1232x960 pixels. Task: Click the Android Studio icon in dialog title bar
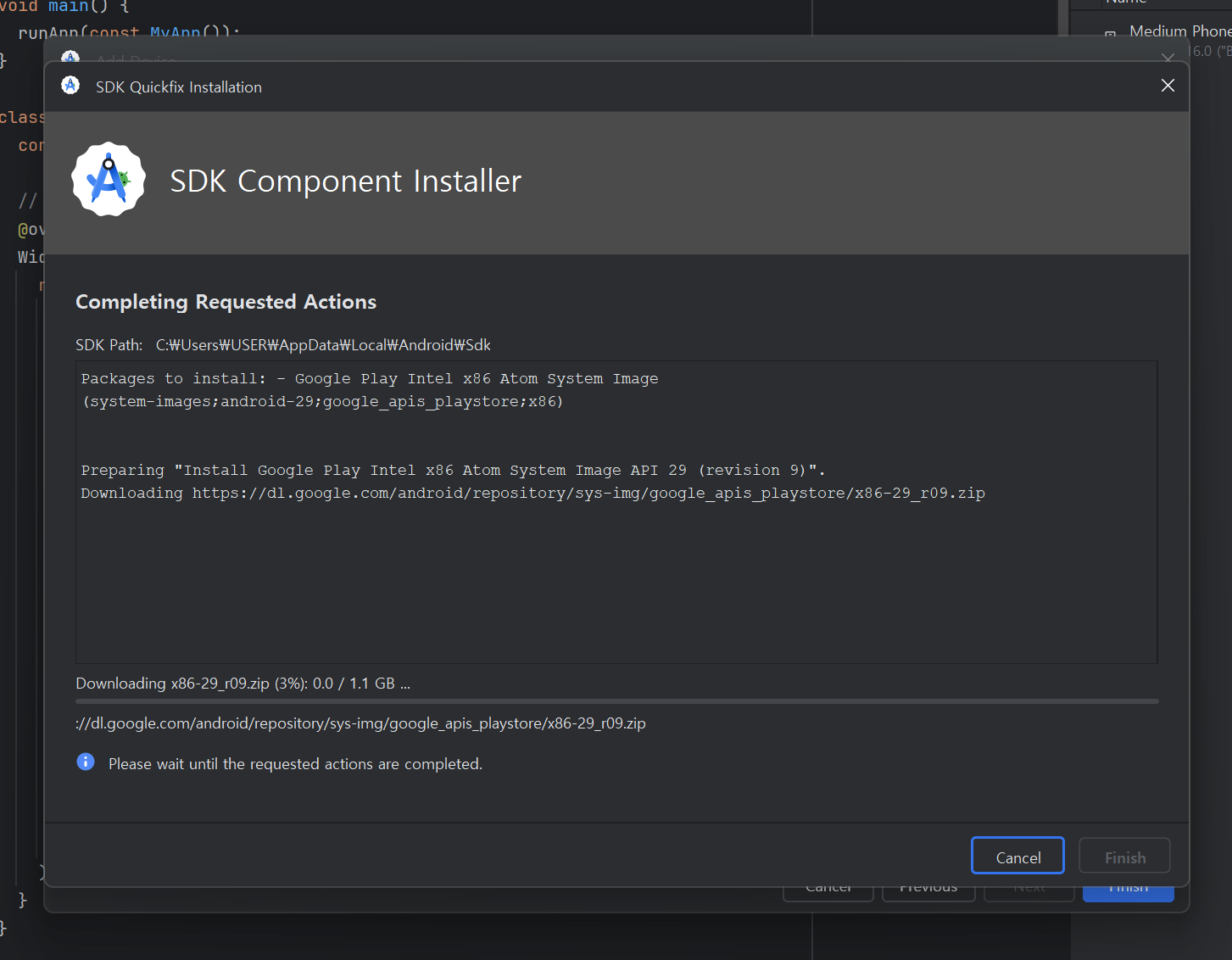coord(70,86)
